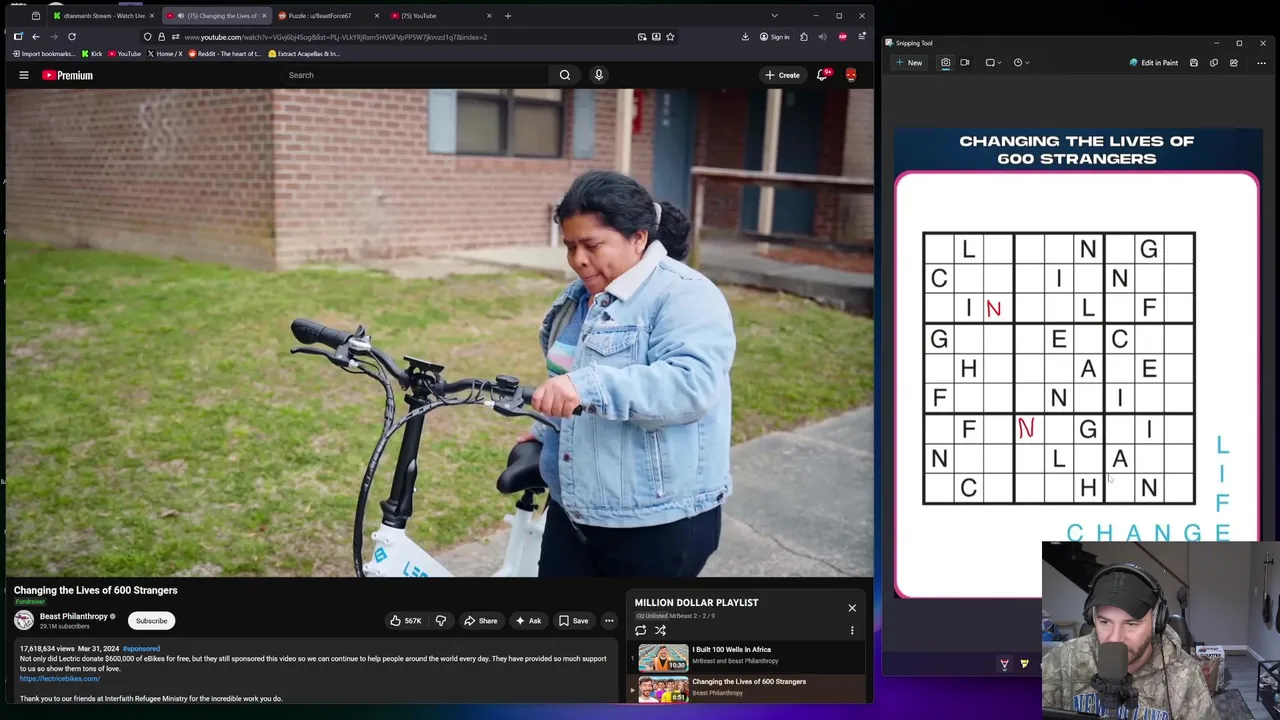Click the video player with the woman and e-bike
The image size is (1280, 720).
(x=439, y=333)
